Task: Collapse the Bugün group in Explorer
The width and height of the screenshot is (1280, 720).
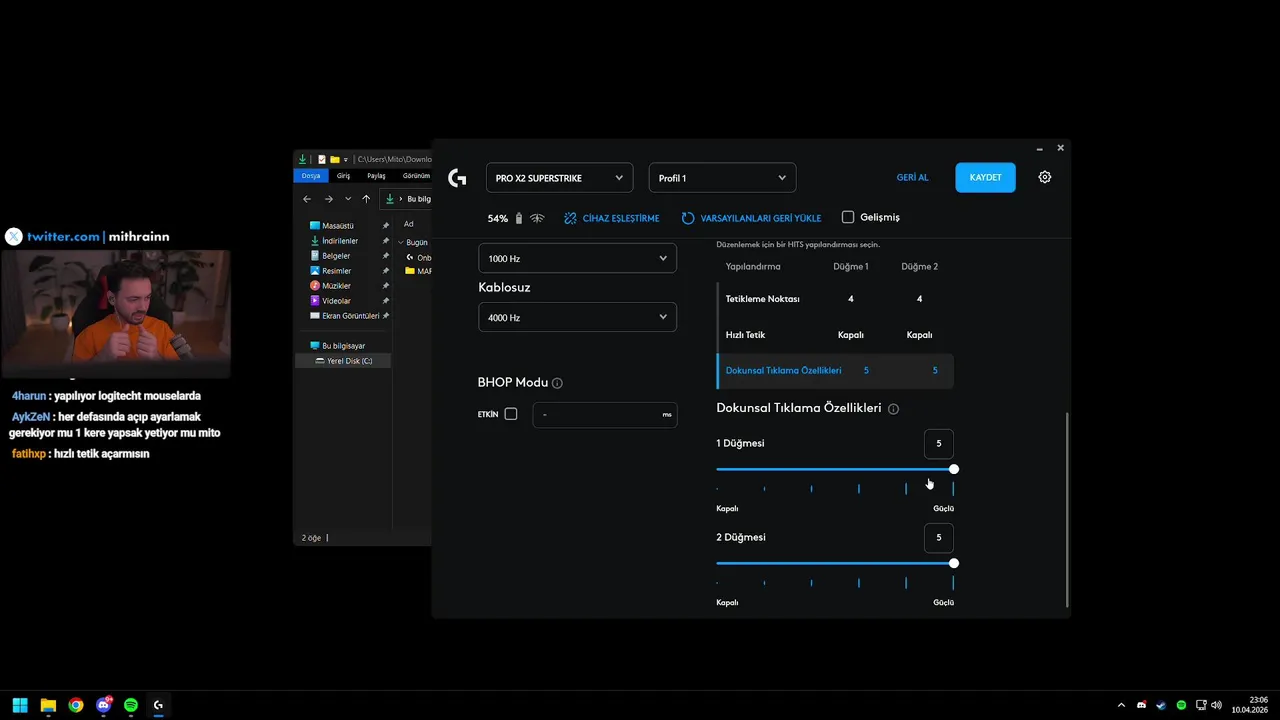Action: coord(401,242)
